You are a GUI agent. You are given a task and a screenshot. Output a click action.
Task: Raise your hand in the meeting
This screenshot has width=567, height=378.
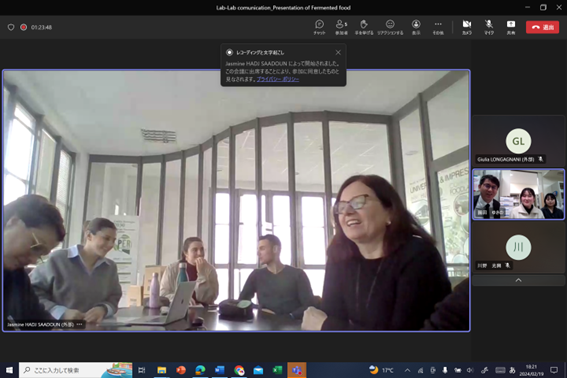point(364,27)
